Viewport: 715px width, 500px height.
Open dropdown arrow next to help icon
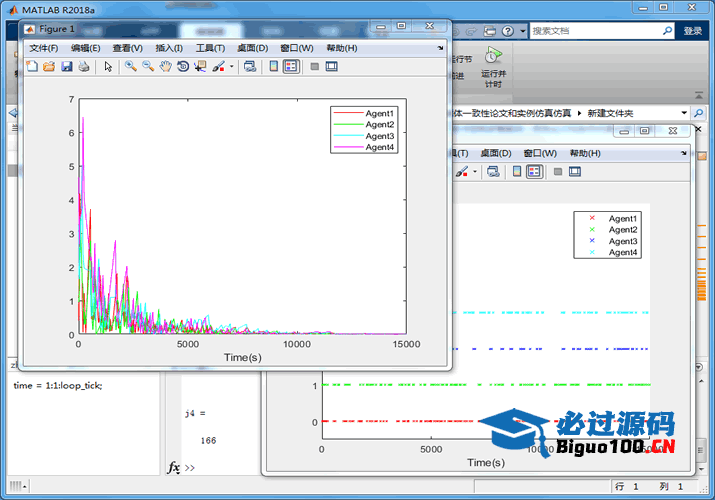click(522, 31)
